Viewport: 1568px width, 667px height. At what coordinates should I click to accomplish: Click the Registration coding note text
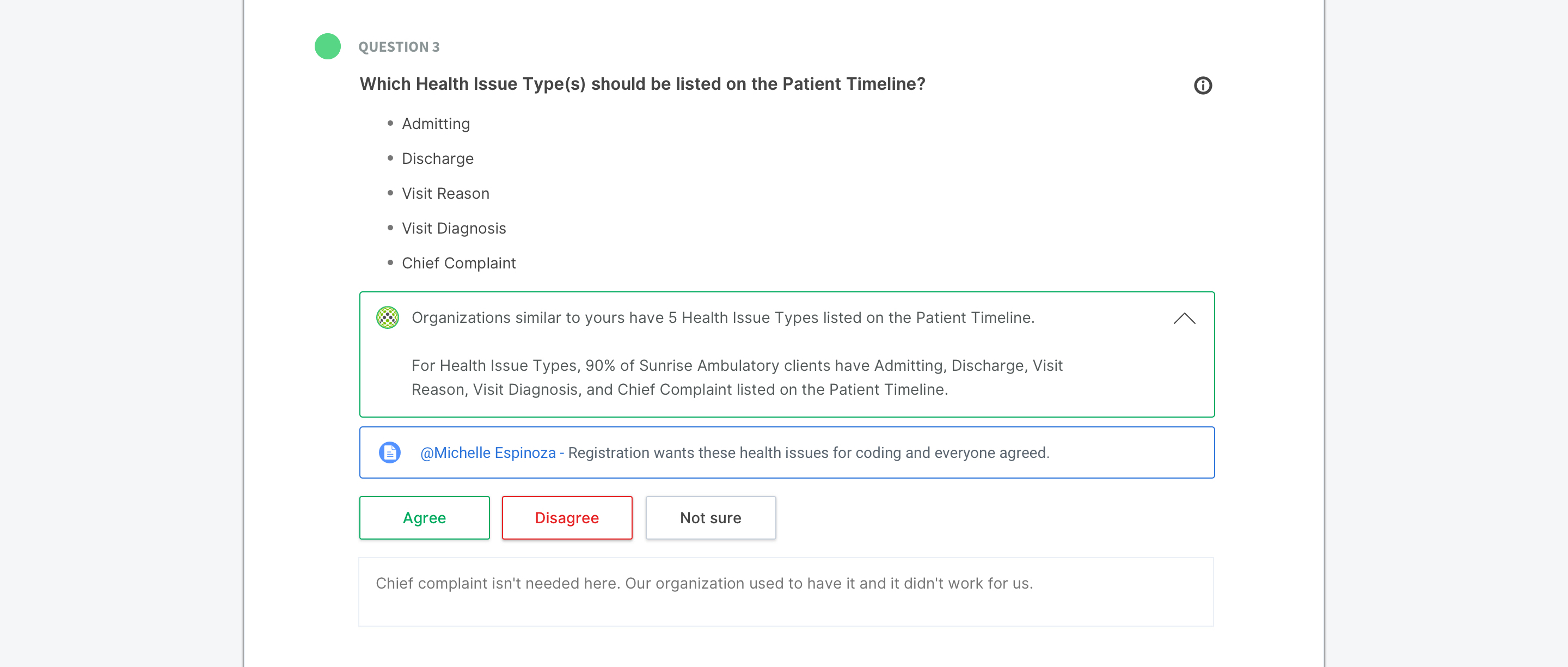point(808,453)
